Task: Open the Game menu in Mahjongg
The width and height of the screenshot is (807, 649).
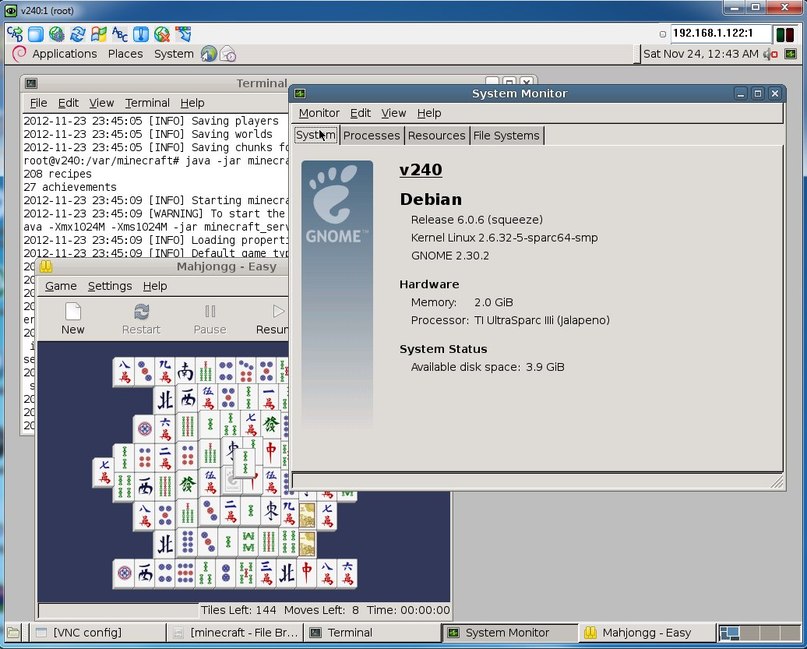Action: click(60, 286)
